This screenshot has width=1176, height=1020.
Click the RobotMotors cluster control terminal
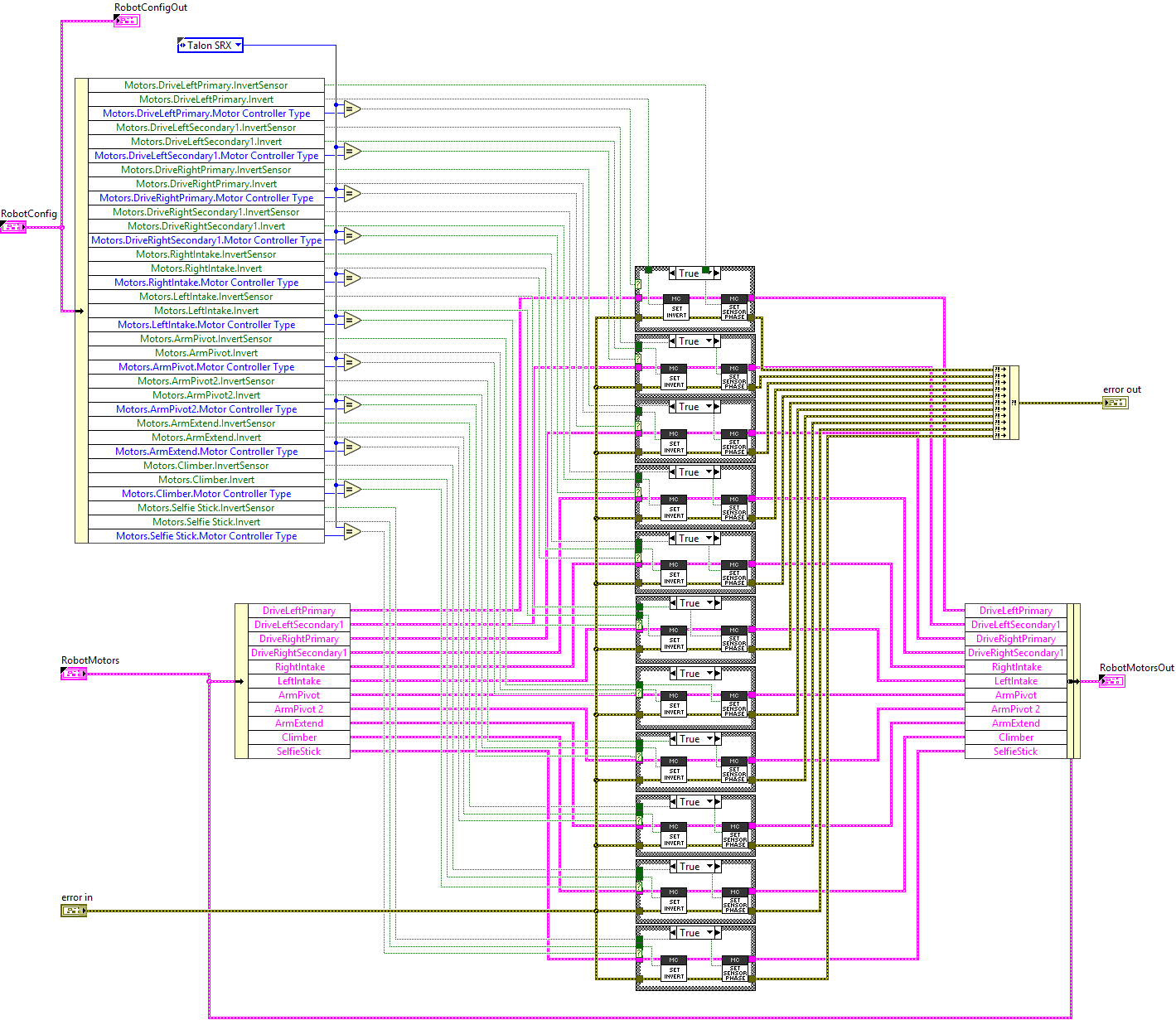74,674
